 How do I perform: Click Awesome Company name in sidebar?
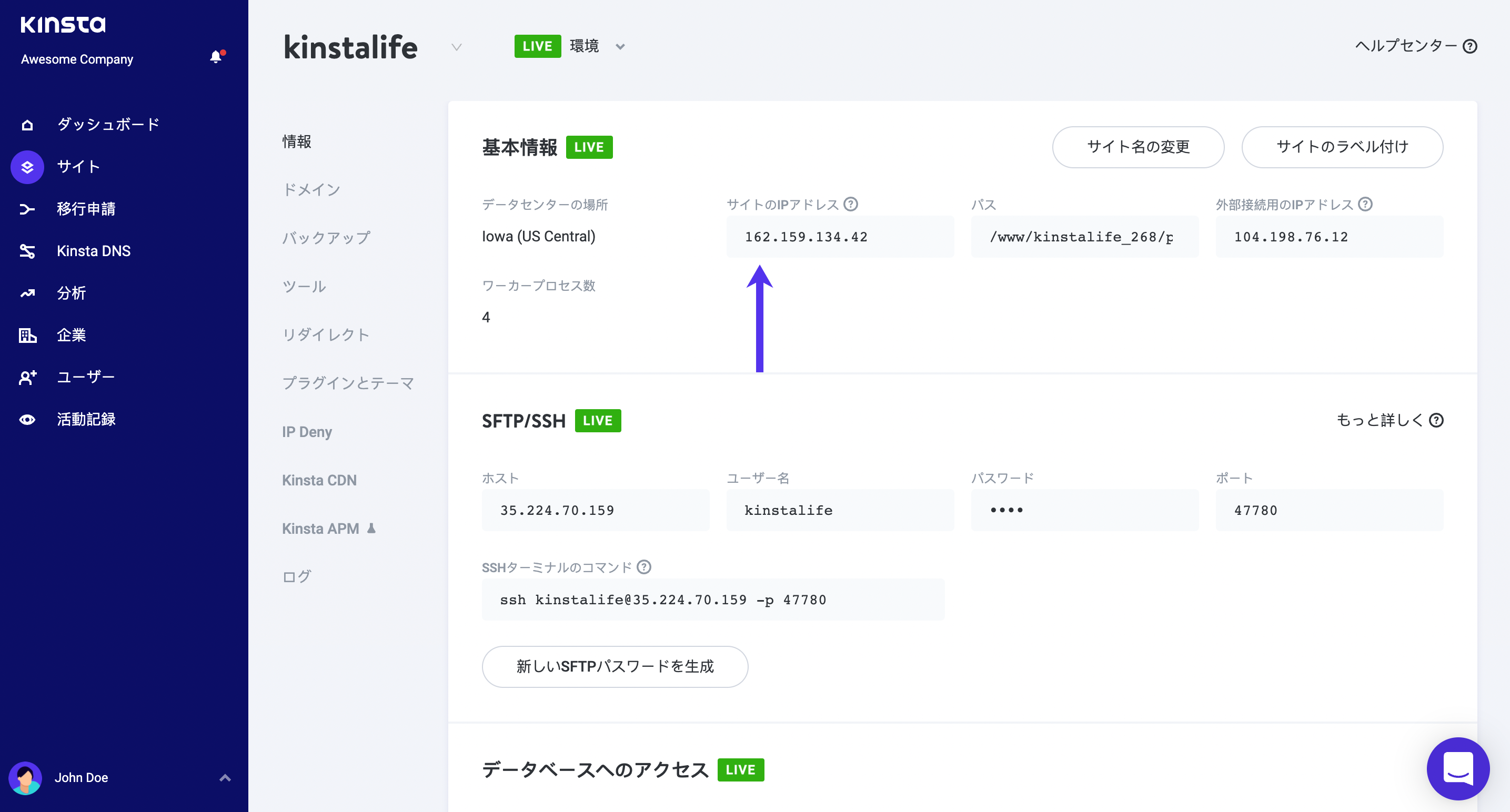[x=77, y=59]
